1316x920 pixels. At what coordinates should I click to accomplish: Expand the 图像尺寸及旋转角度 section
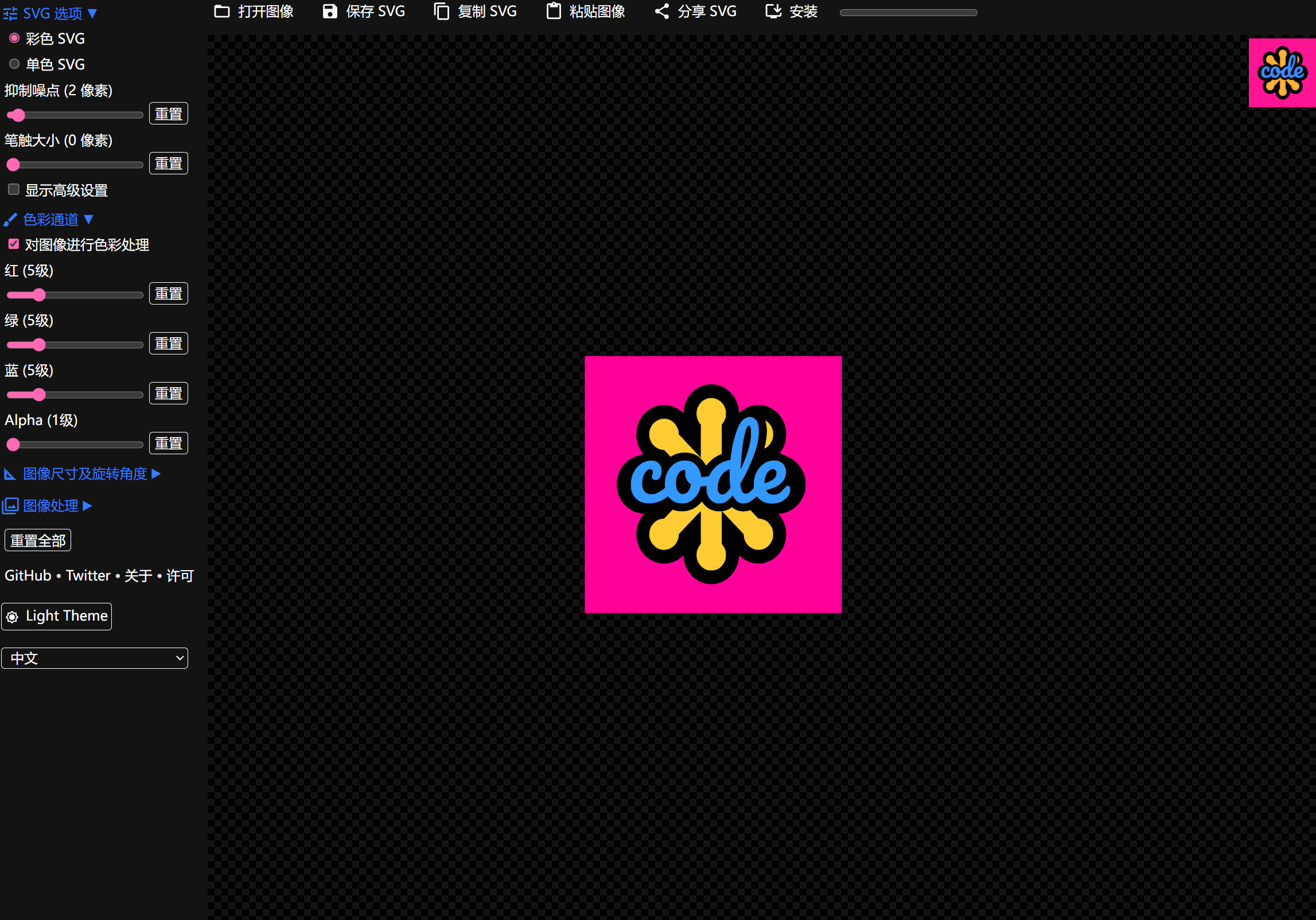pos(84,474)
